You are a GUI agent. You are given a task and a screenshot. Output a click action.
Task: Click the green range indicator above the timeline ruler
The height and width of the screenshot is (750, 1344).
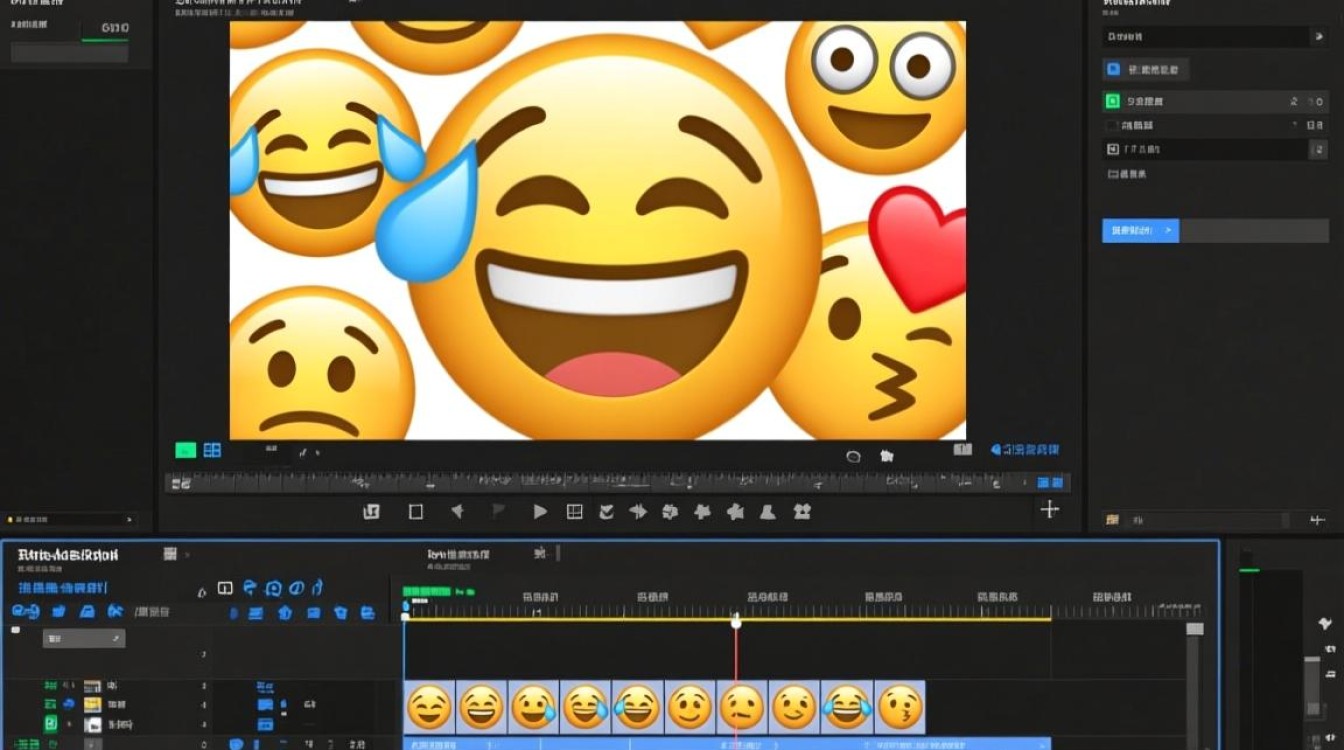point(427,592)
